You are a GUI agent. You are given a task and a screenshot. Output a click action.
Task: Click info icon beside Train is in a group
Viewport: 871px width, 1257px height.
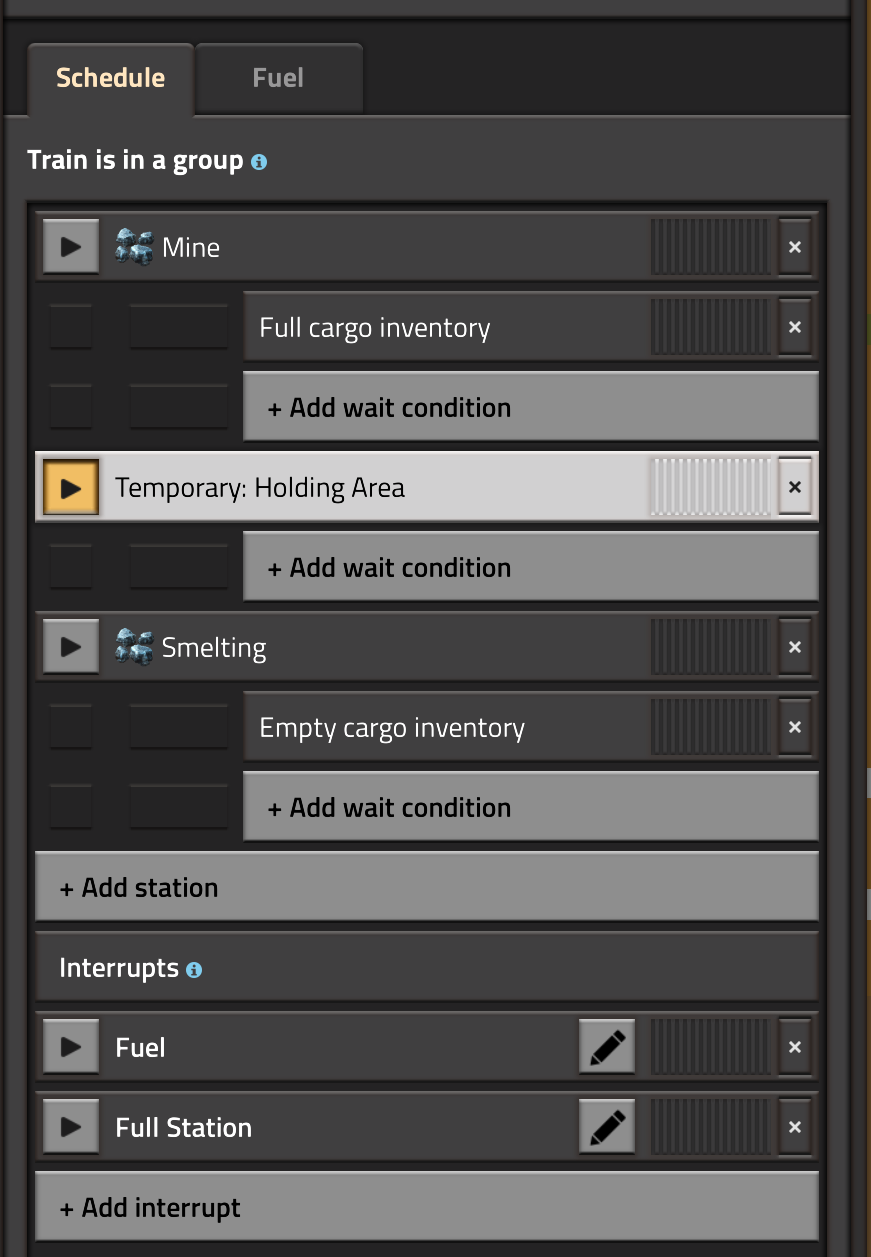pyautogui.click(x=259, y=161)
